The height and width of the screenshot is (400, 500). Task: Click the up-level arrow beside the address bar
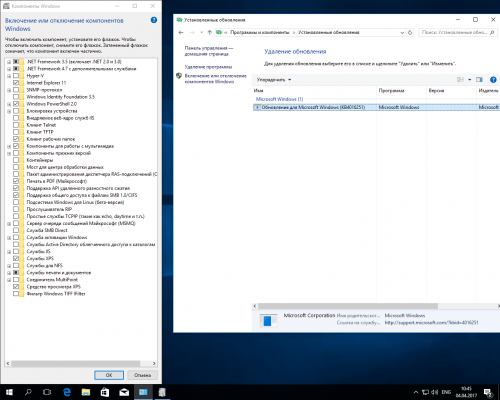tap(209, 32)
